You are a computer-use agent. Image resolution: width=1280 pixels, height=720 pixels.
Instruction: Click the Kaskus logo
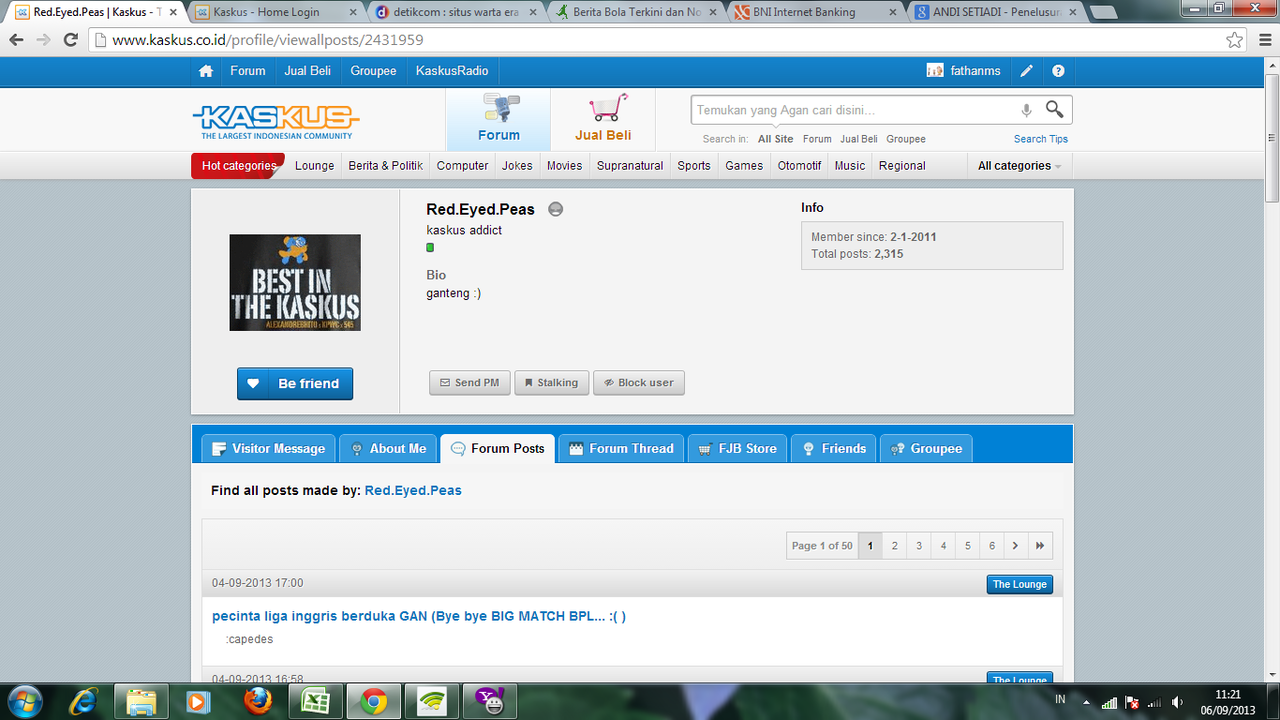pyautogui.click(x=276, y=120)
